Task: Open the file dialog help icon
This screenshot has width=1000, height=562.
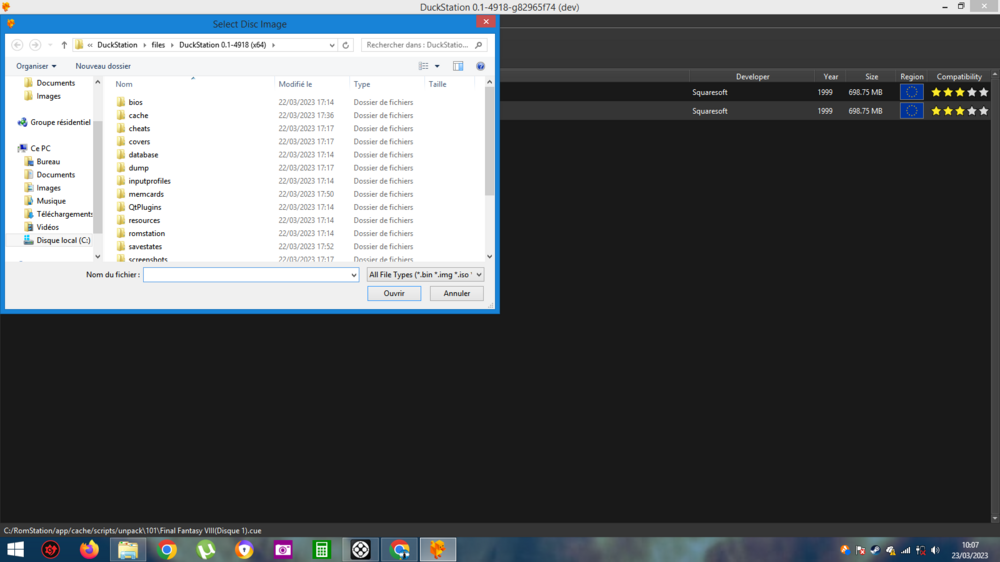Action: [481, 66]
